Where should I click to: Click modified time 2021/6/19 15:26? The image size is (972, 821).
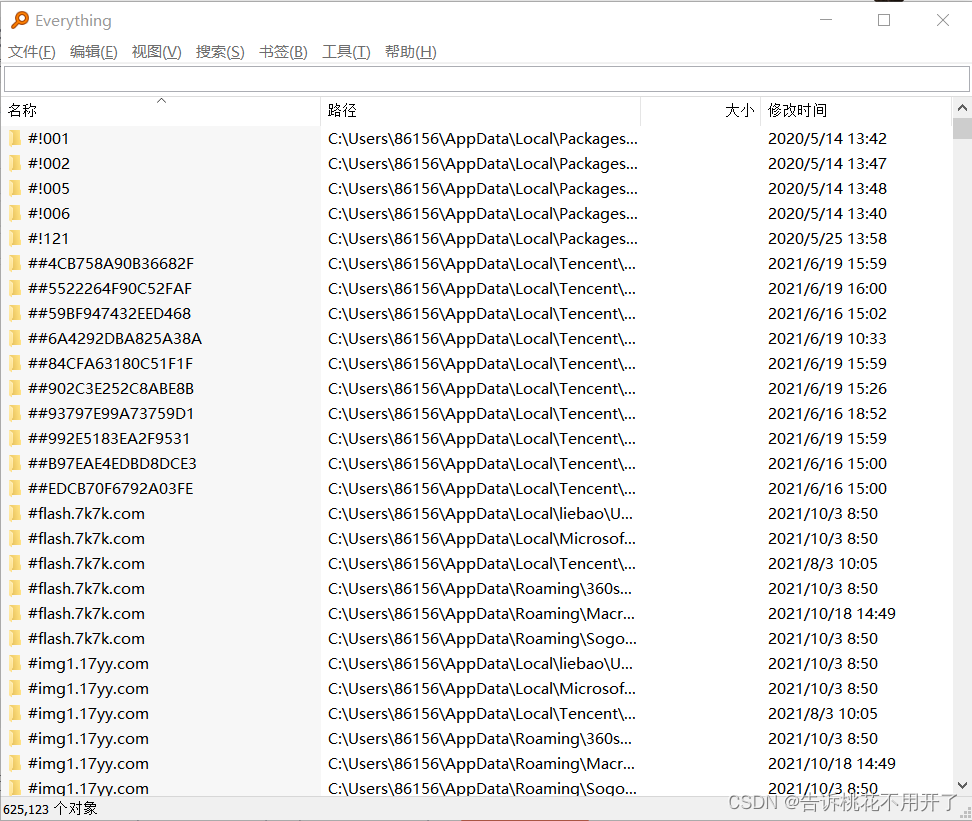coord(827,388)
